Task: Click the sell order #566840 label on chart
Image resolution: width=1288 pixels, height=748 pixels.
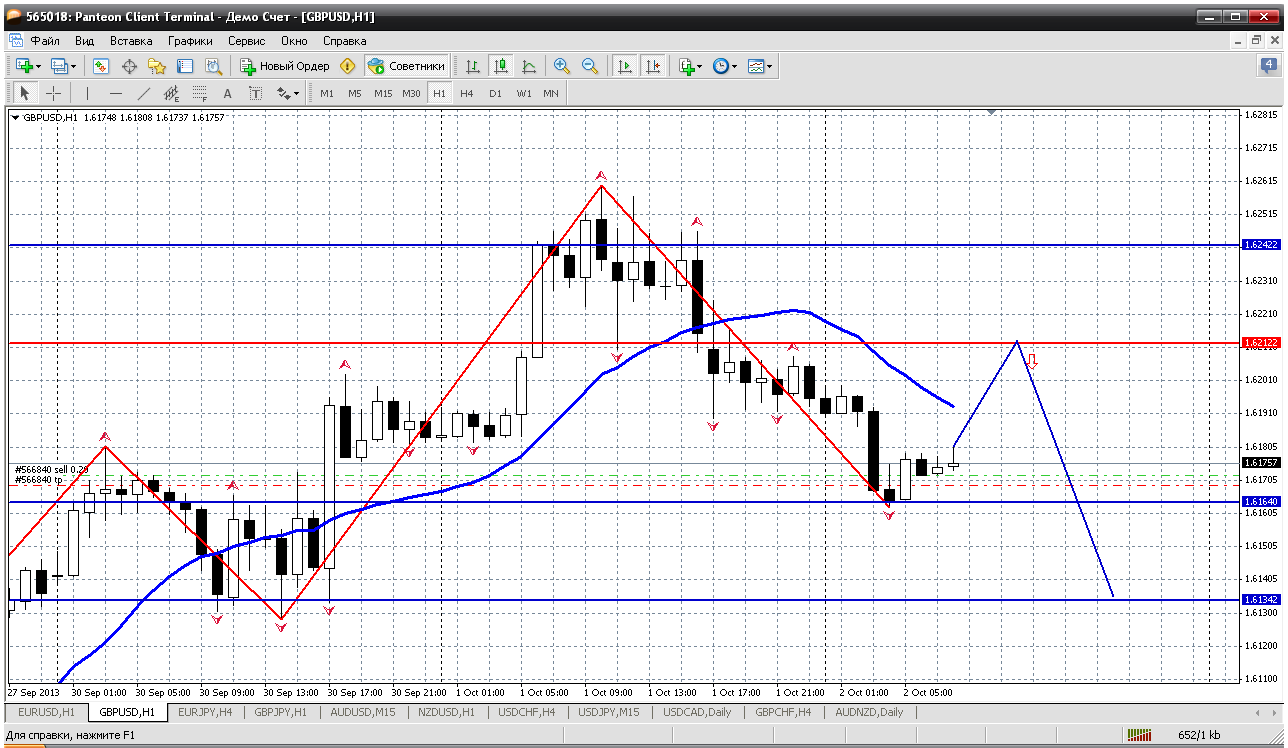Action: tap(52, 469)
